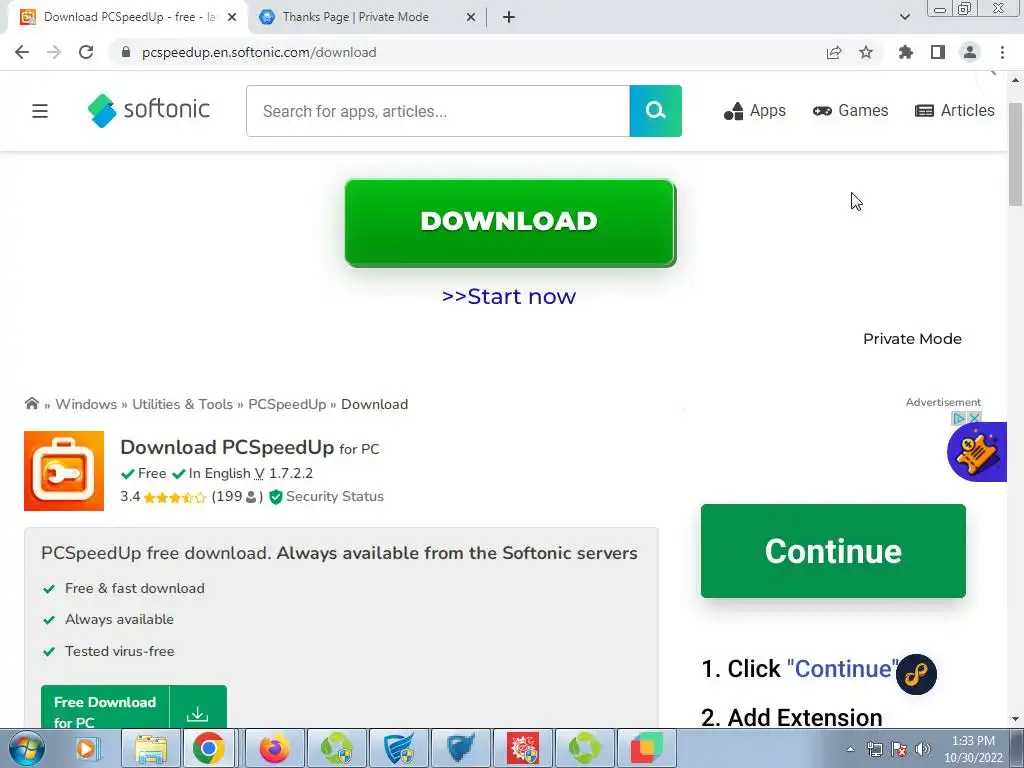Click inside the Search for apps field

438,111
